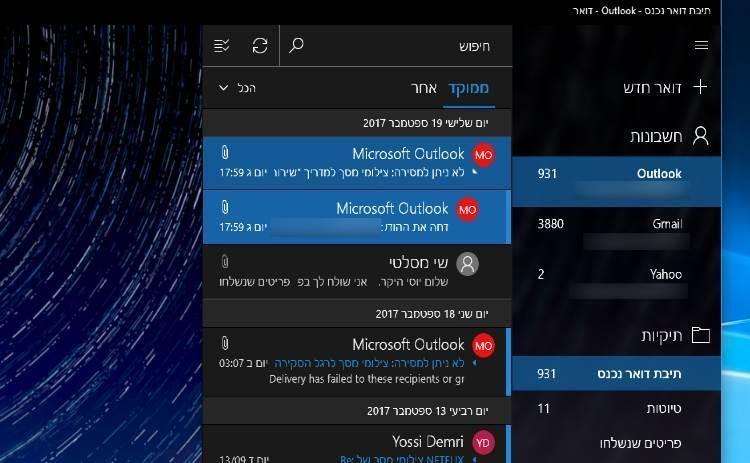The image size is (750, 463).
Task: Click the תיקיות heading
Action: point(662,335)
